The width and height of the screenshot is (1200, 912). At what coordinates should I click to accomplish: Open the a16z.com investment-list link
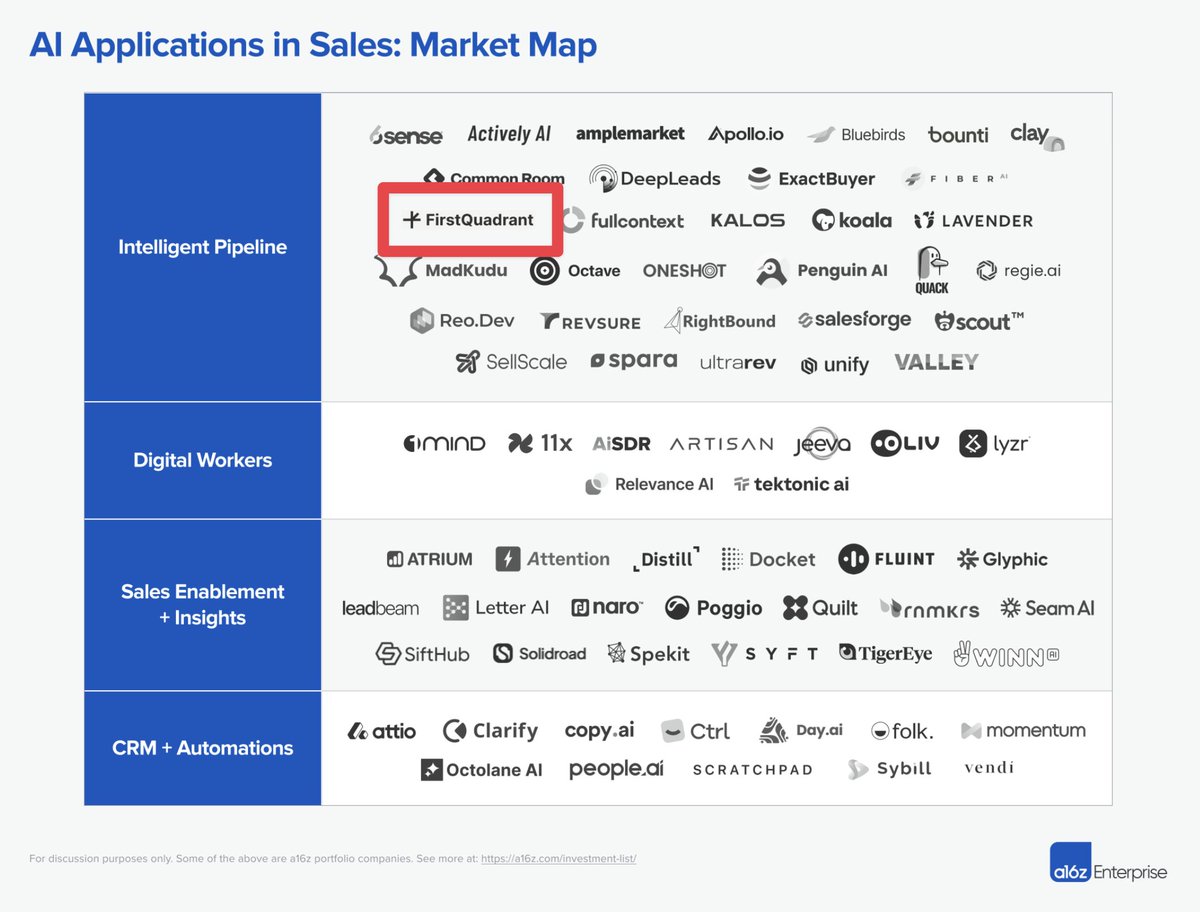point(557,858)
